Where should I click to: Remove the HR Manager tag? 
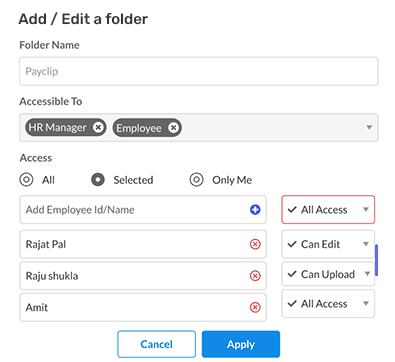[x=98, y=127]
